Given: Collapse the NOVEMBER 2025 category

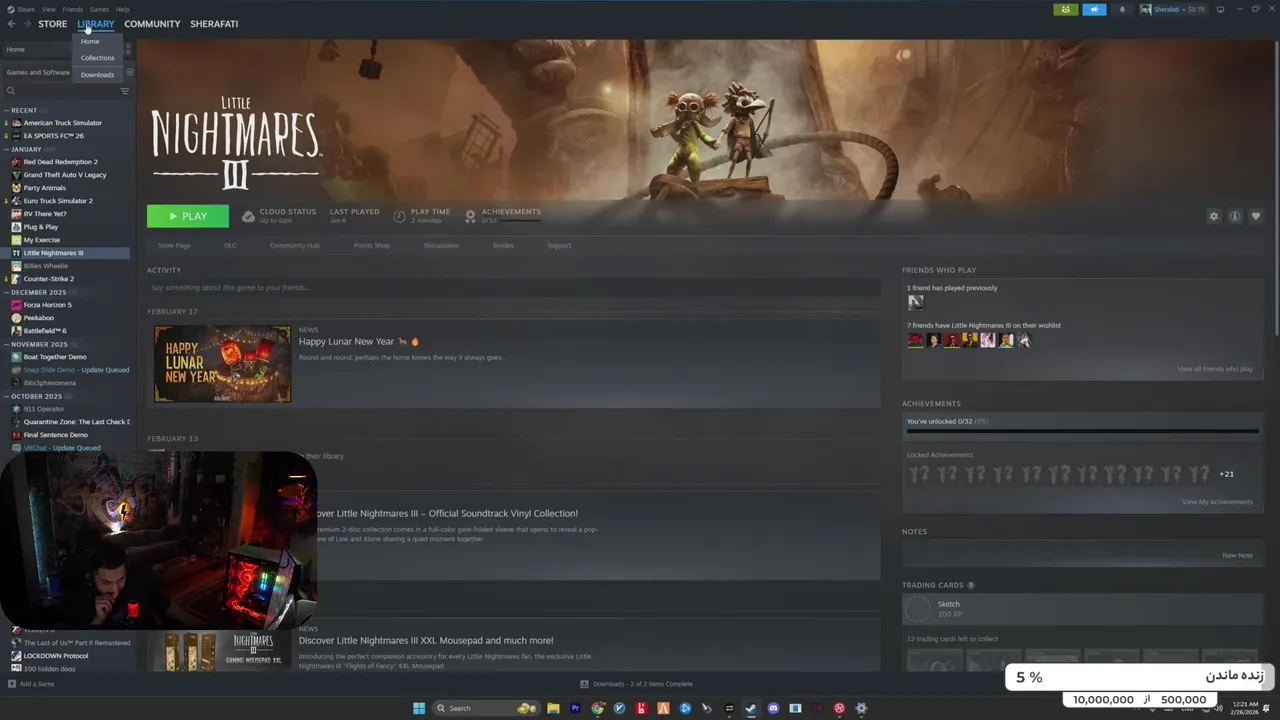Looking at the screenshot, I should click(x=7, y=344).
